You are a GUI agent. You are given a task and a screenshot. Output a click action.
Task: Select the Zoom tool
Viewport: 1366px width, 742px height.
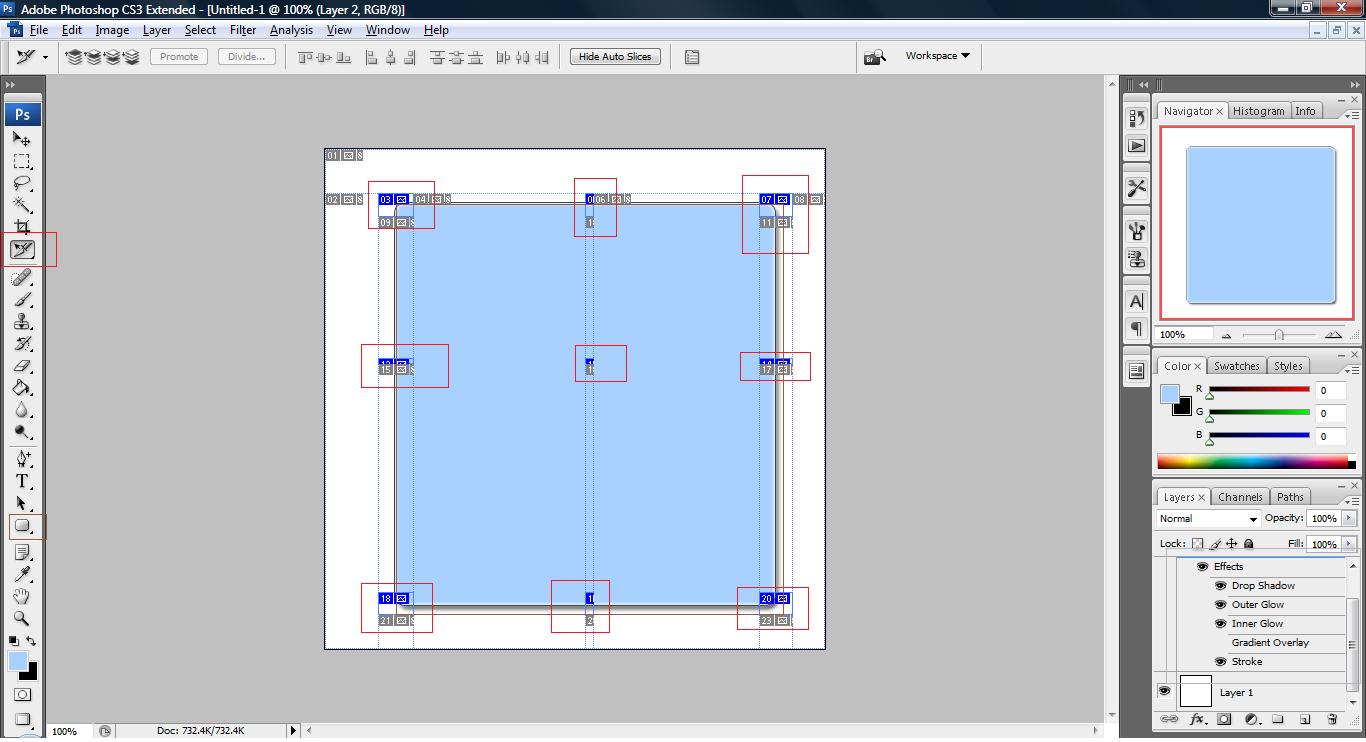point(22,618)
